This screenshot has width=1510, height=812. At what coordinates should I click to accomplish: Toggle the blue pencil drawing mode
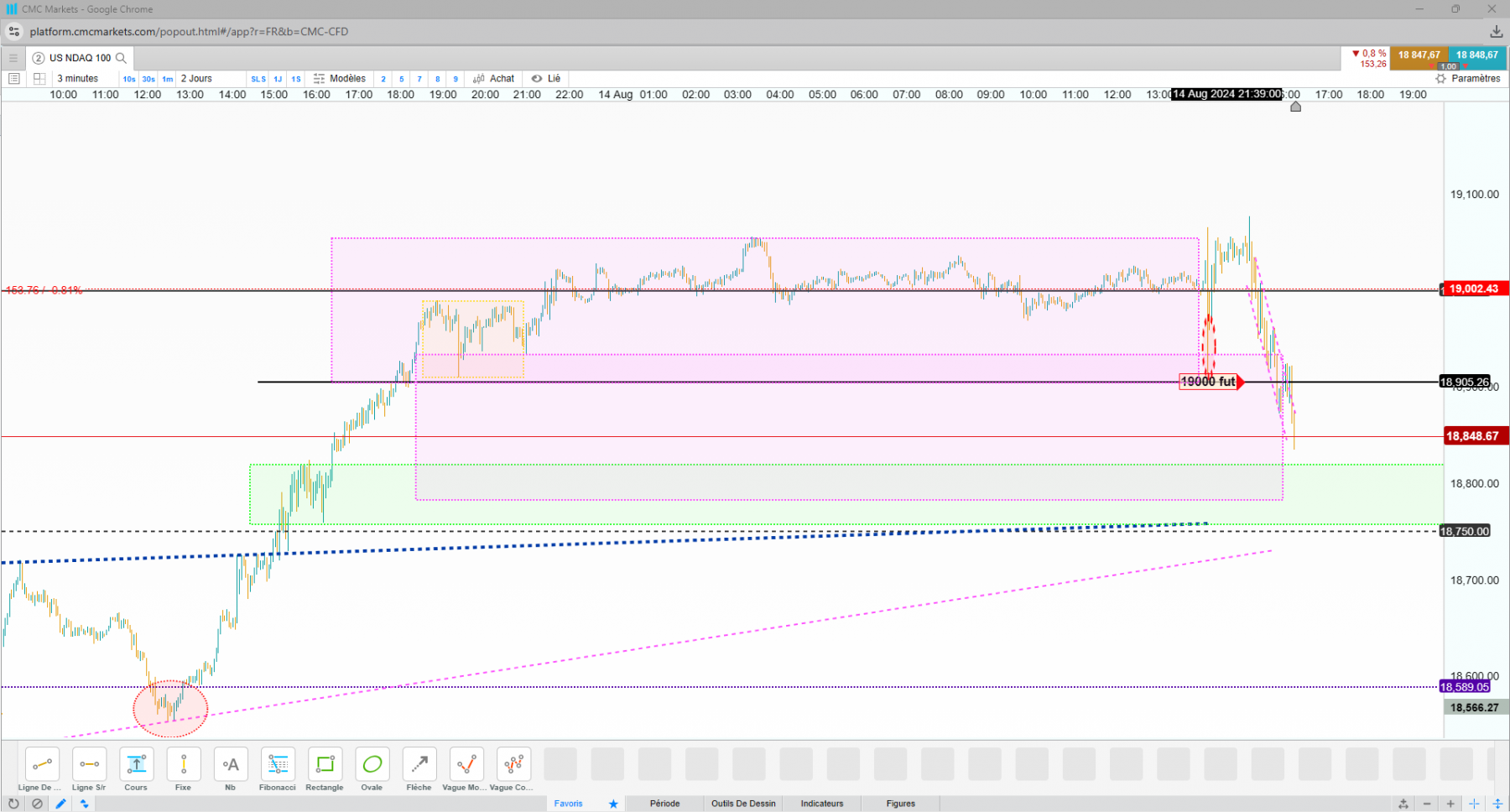pos(60,804)
